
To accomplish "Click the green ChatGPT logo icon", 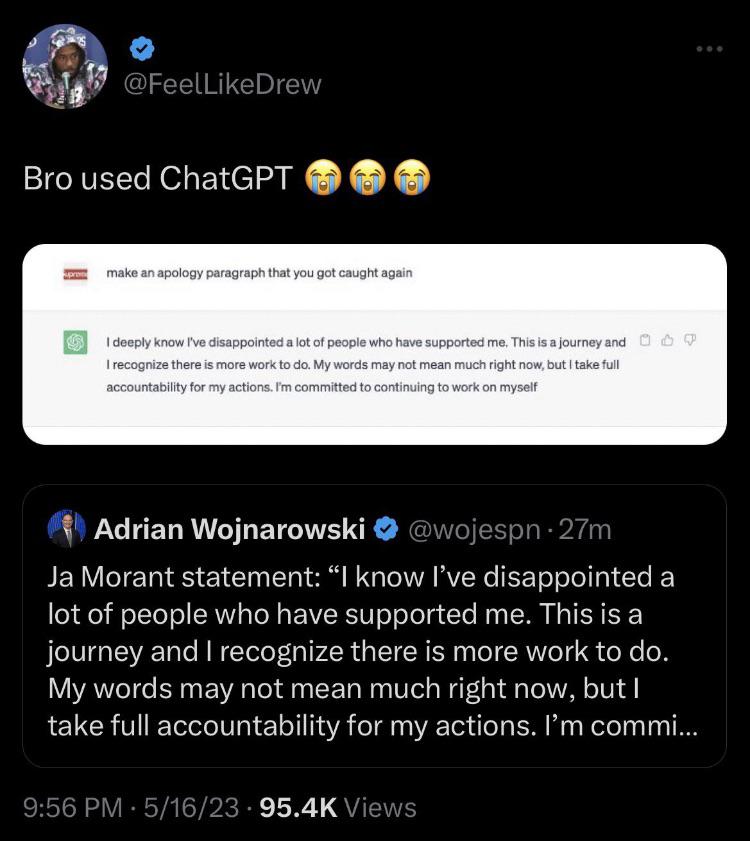I will pyautogui.click(x=73, y=341).
